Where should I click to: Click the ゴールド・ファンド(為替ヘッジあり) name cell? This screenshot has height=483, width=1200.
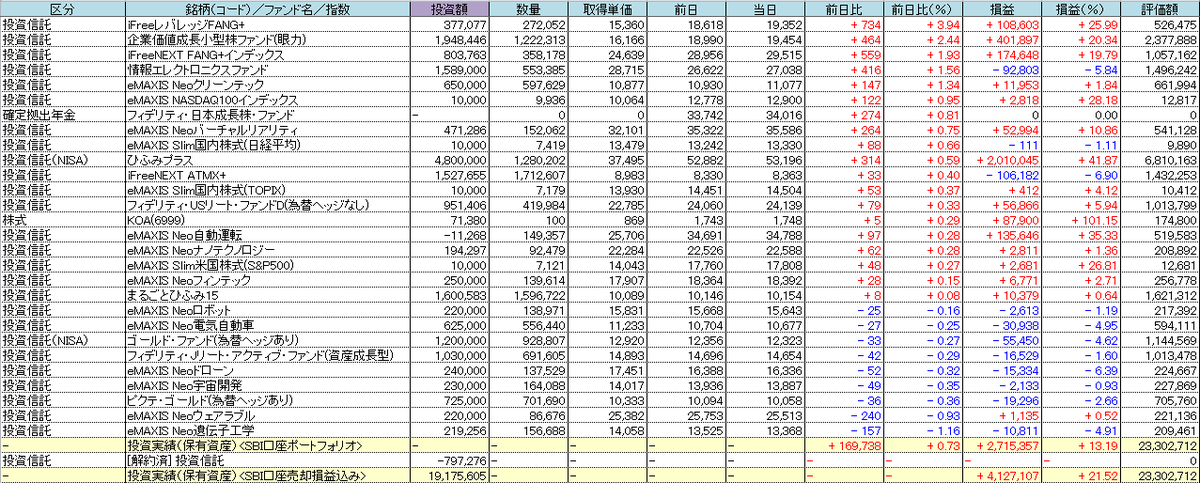268,341
